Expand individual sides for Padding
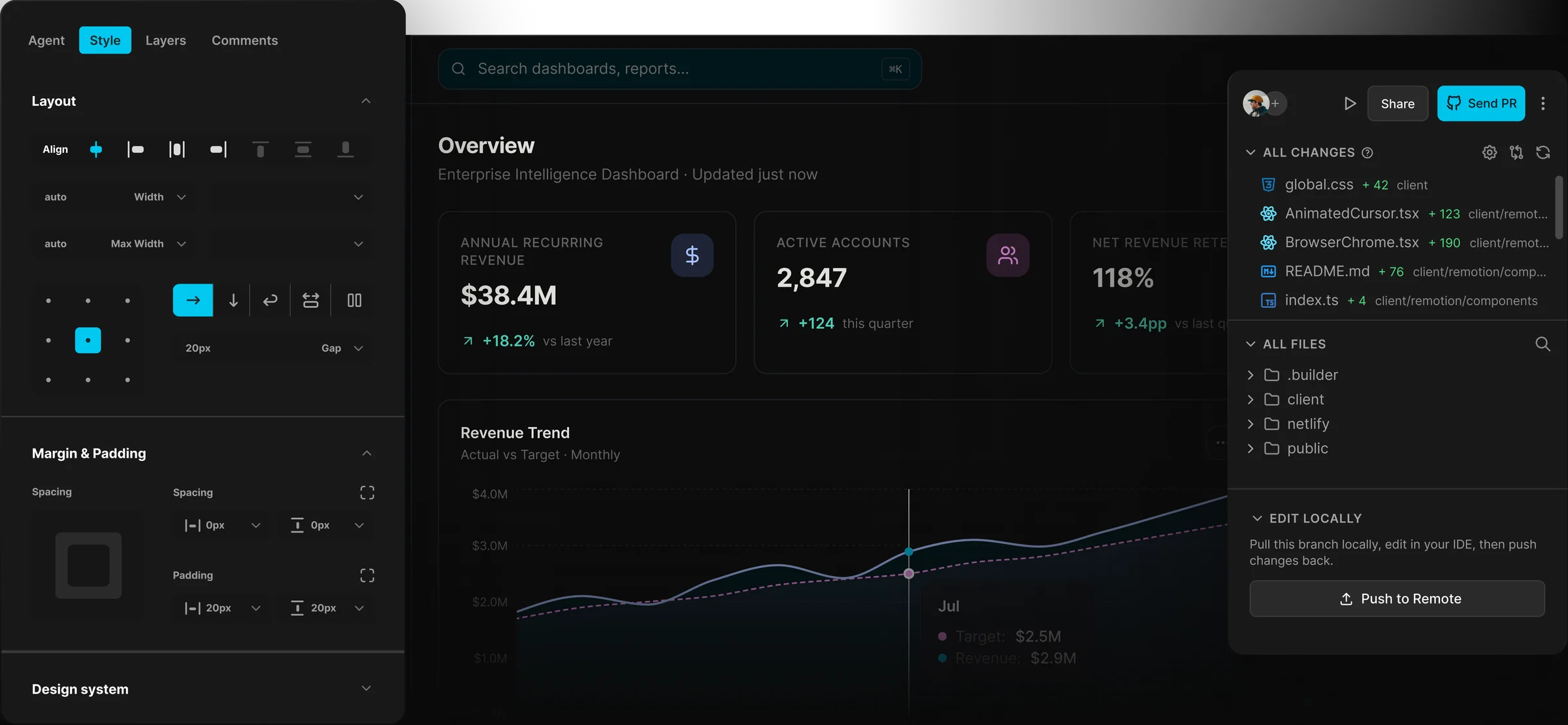 coord(367,575)
